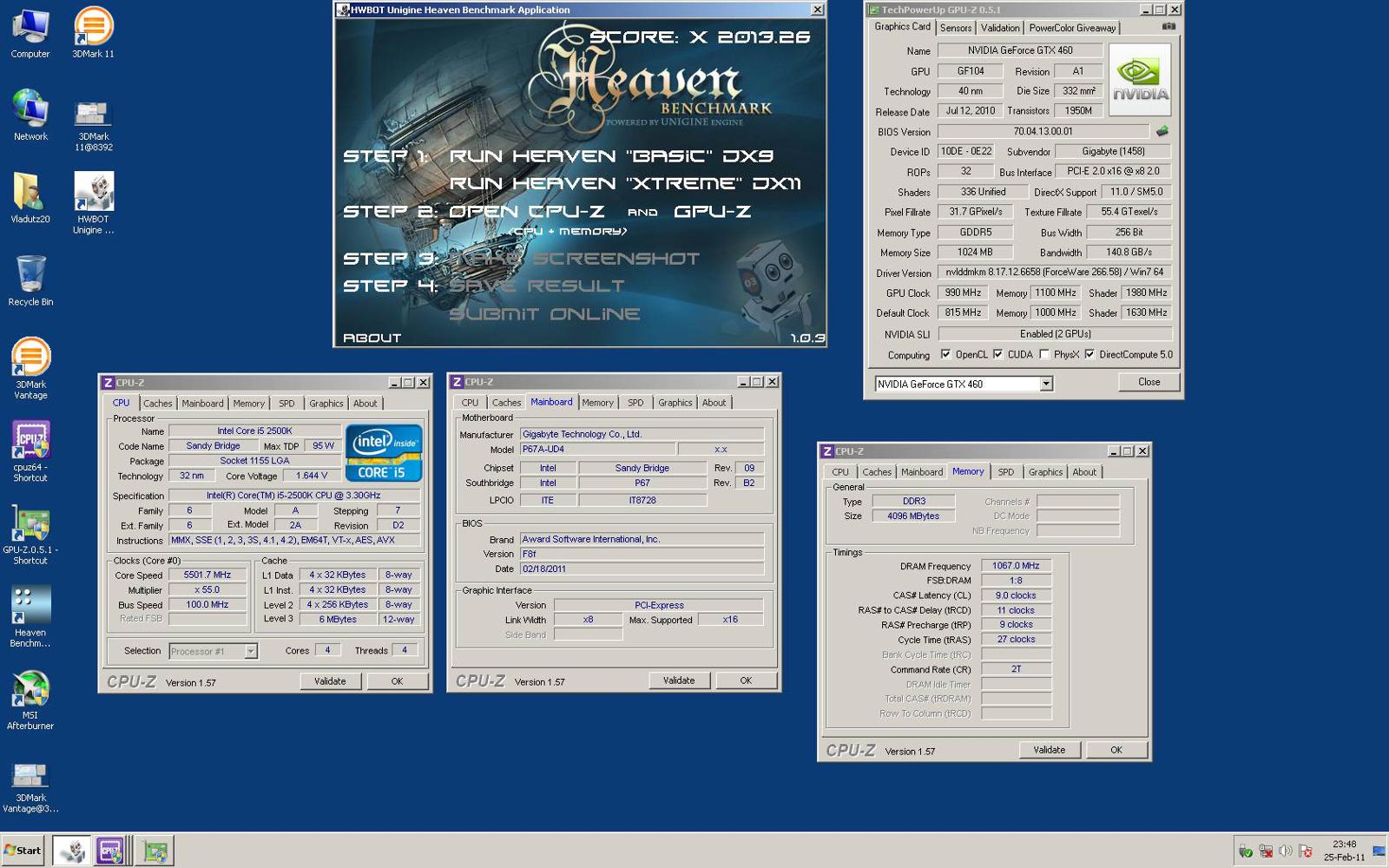Open About tab in CPU-Z CPU window
The width and height of the screenshot is (1389, 868).
click(365, 404)
